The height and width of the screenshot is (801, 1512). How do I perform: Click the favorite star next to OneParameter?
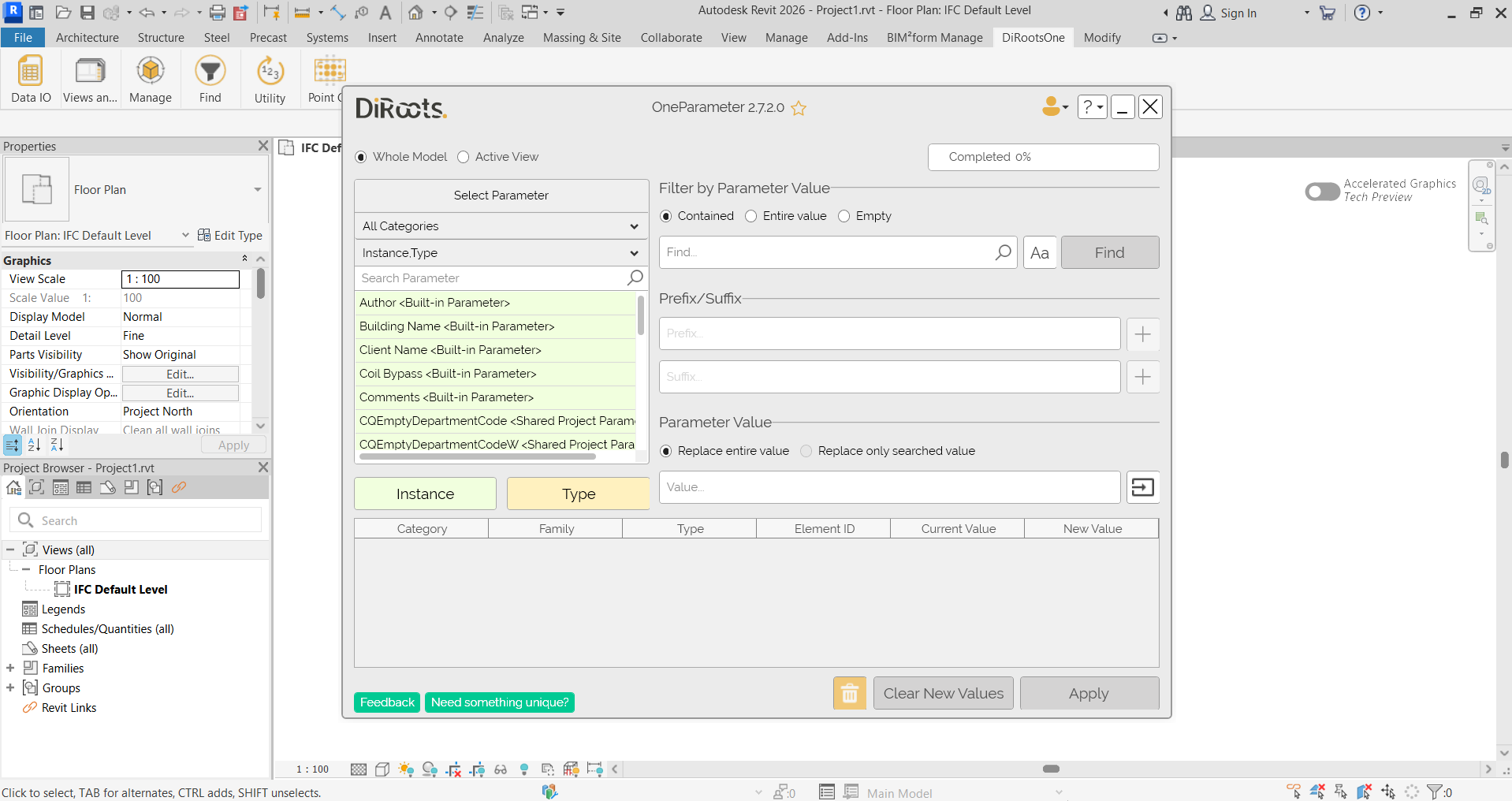799,108
